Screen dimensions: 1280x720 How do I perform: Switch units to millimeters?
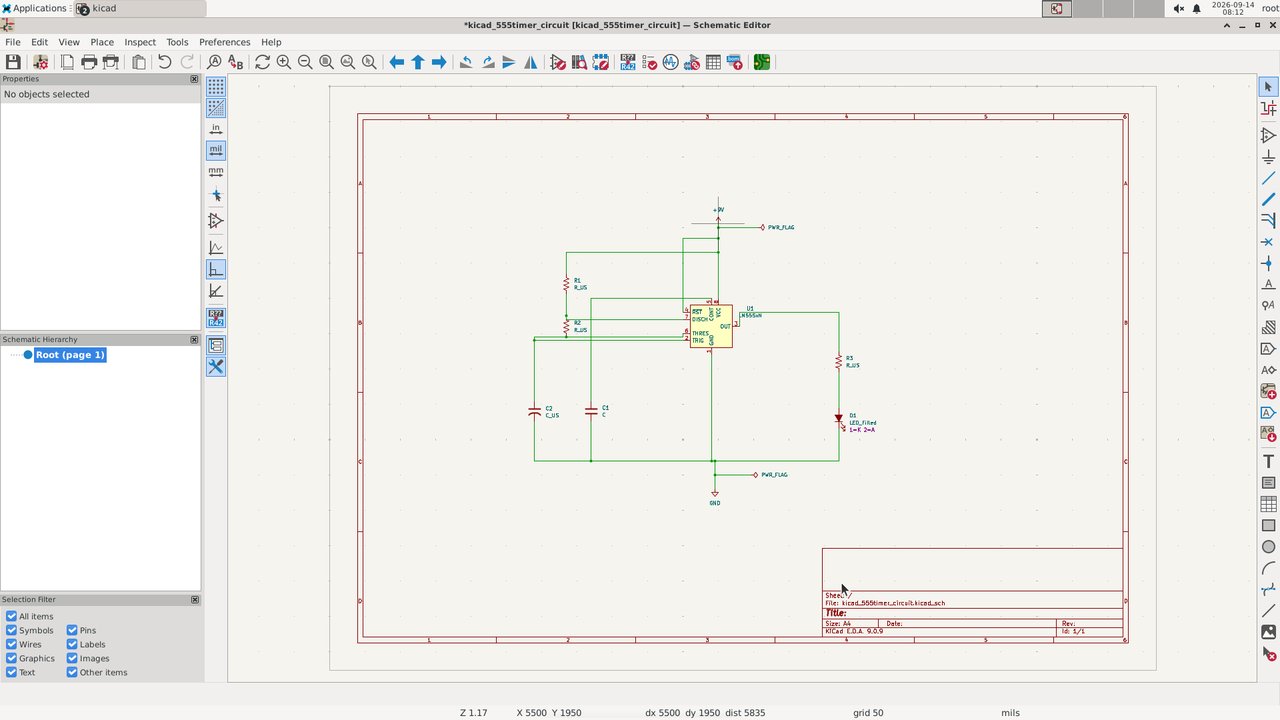click(216, 172)
